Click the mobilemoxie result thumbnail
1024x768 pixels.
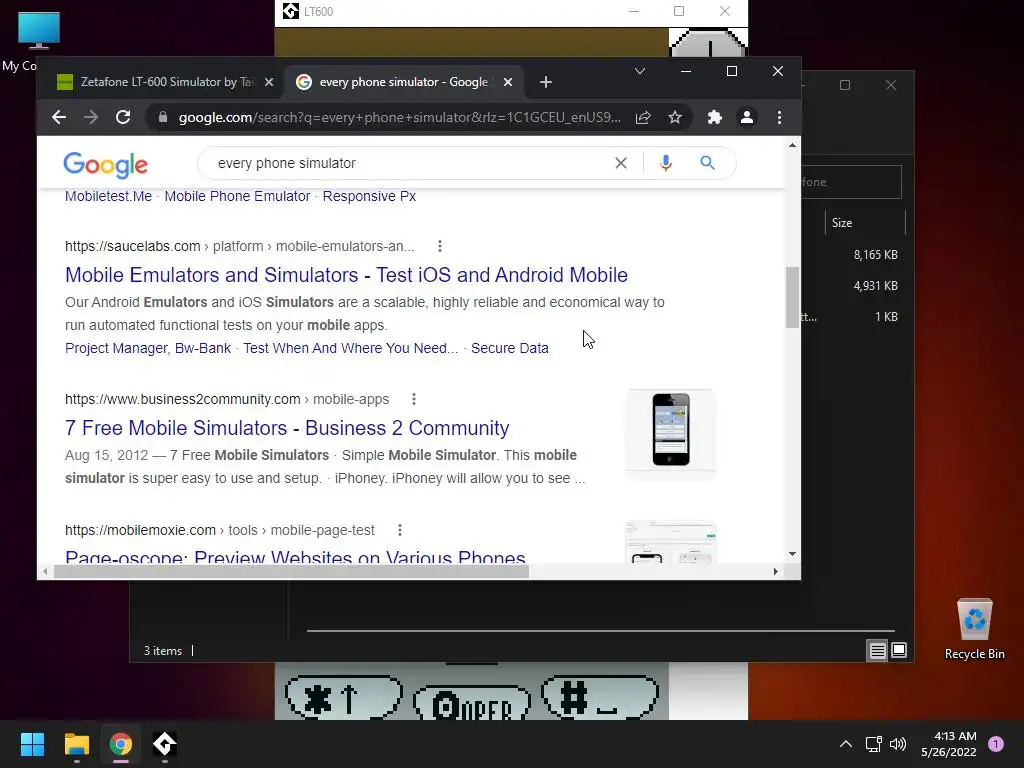click(671, 542)
